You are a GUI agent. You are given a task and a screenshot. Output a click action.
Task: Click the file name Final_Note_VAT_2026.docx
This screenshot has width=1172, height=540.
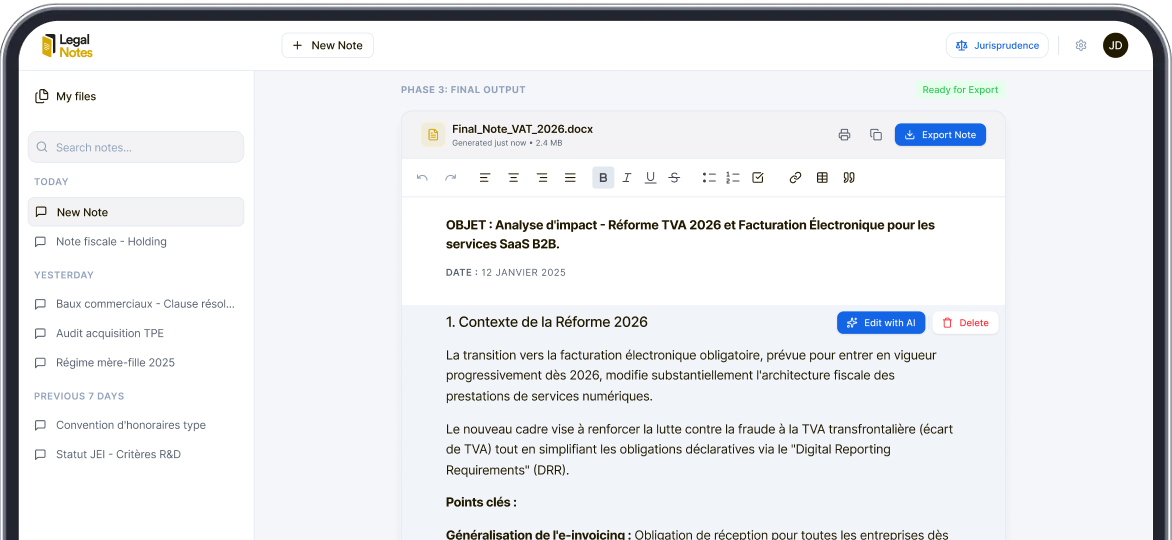[x=522, y=129]
